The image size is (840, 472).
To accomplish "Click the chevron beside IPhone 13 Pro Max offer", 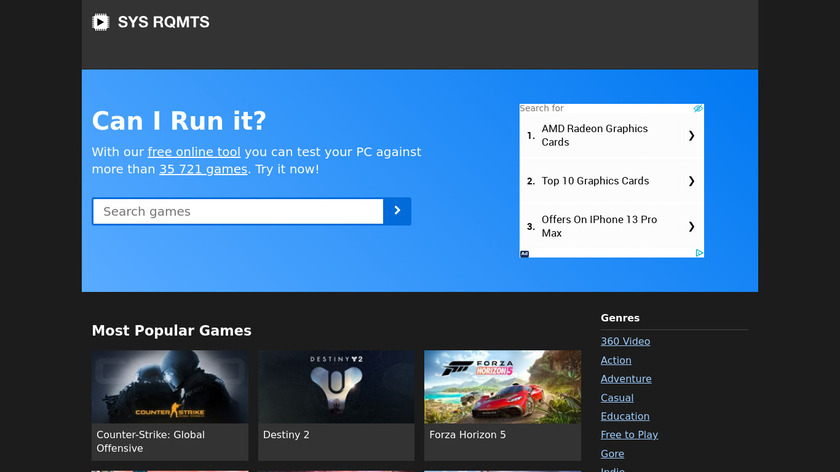I will coord(691,227).
